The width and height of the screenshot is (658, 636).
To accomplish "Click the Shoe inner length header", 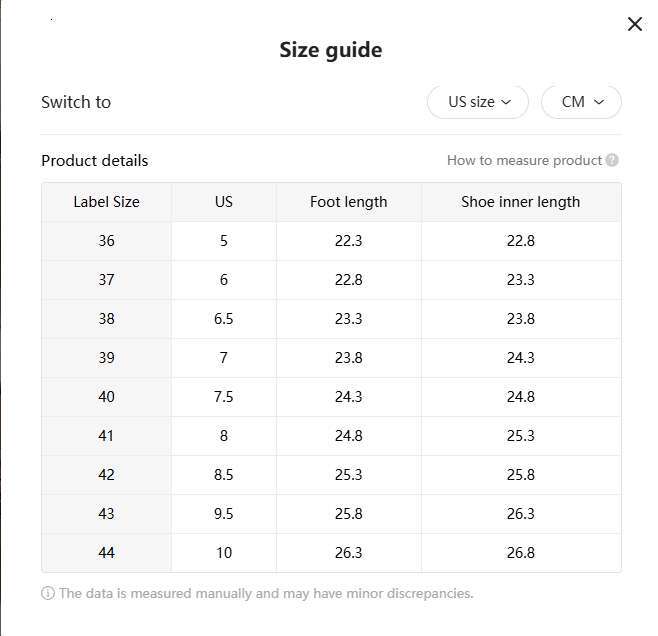I will click(520, 202).
